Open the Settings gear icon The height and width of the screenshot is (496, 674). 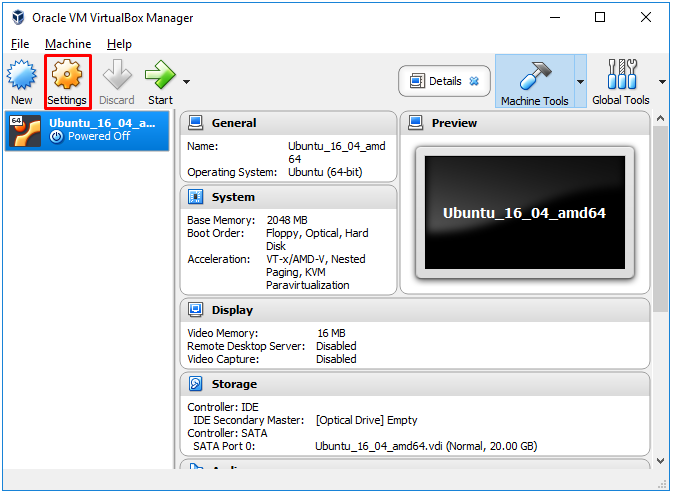click(x=67, y=74)
